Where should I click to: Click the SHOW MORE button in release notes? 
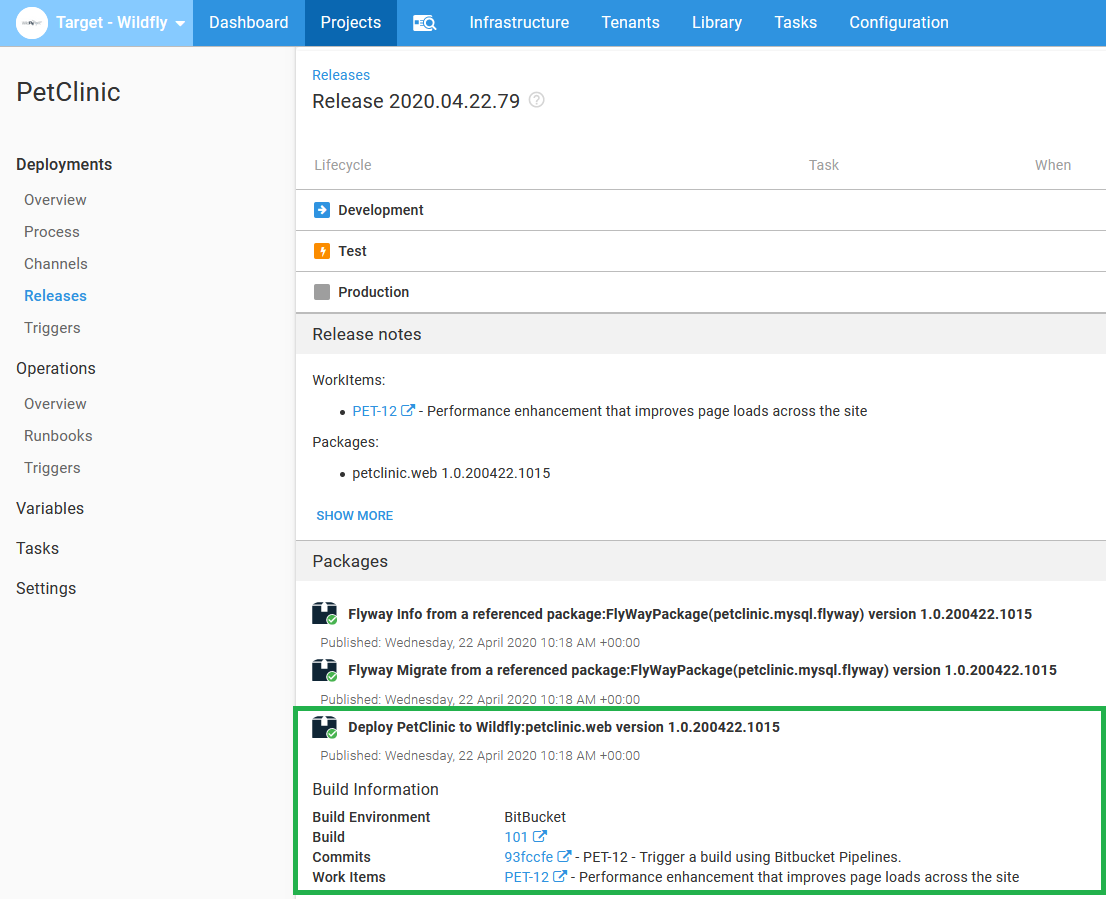click(354, 515)
